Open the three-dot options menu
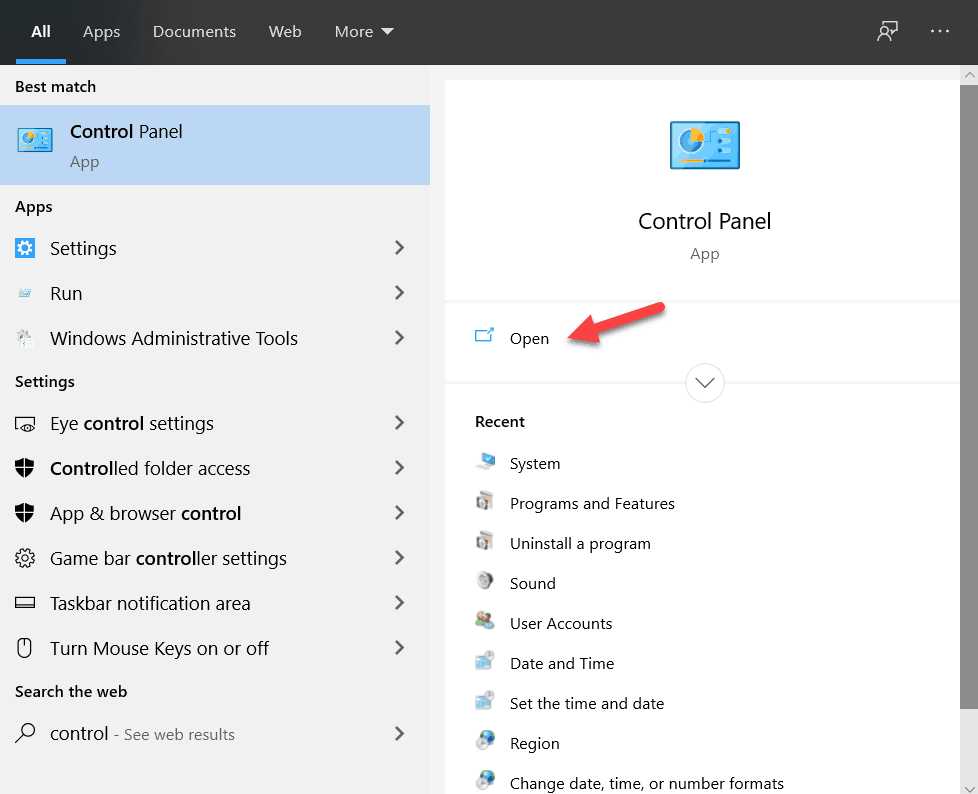 click(x=940, y=31)
